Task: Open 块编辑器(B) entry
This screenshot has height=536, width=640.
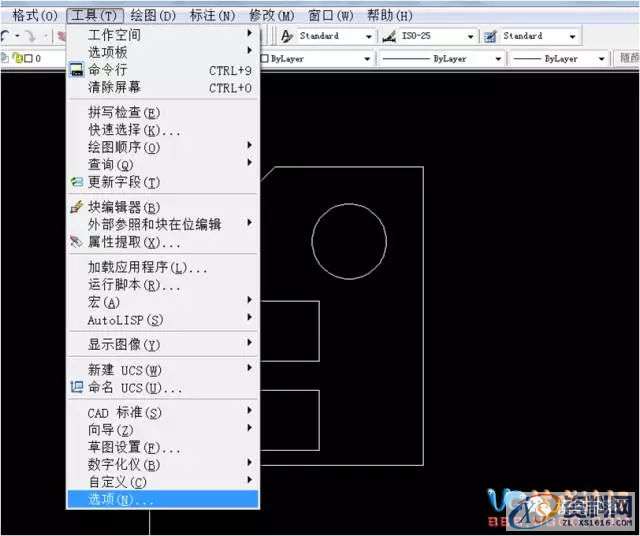Action: [x=162, y=207]
